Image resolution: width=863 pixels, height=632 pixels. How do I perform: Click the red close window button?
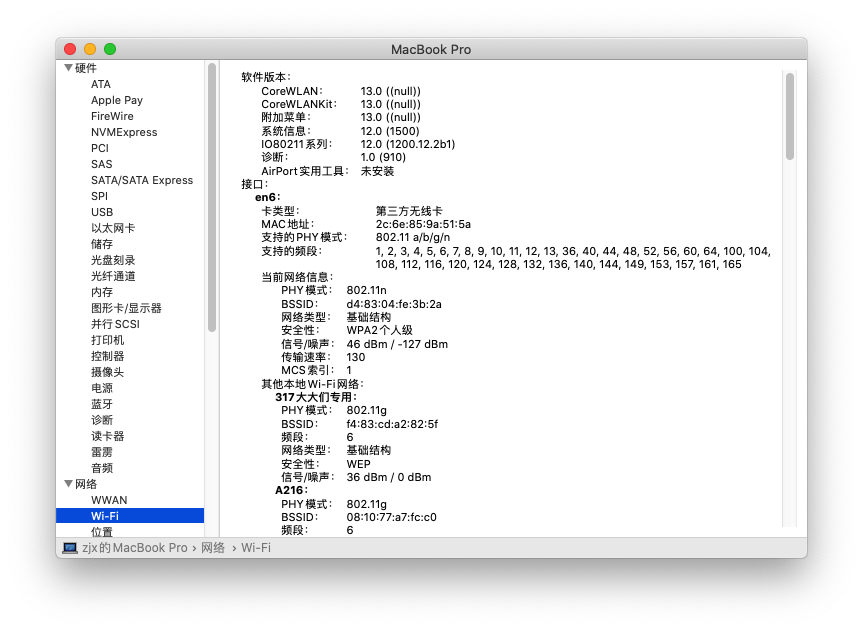tap(70, 49)
